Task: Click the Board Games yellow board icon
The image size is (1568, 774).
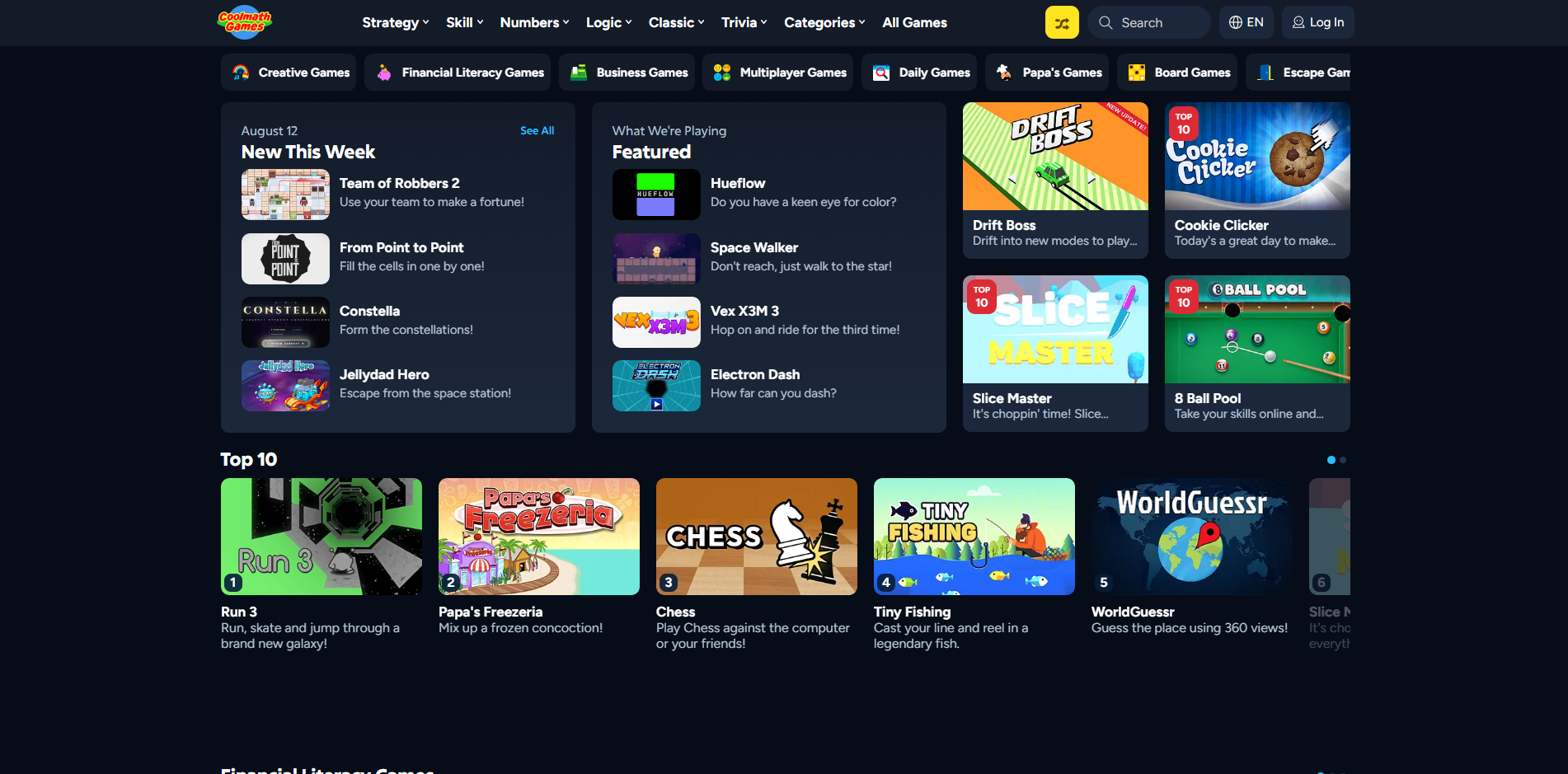Action: pos(1137,73)
